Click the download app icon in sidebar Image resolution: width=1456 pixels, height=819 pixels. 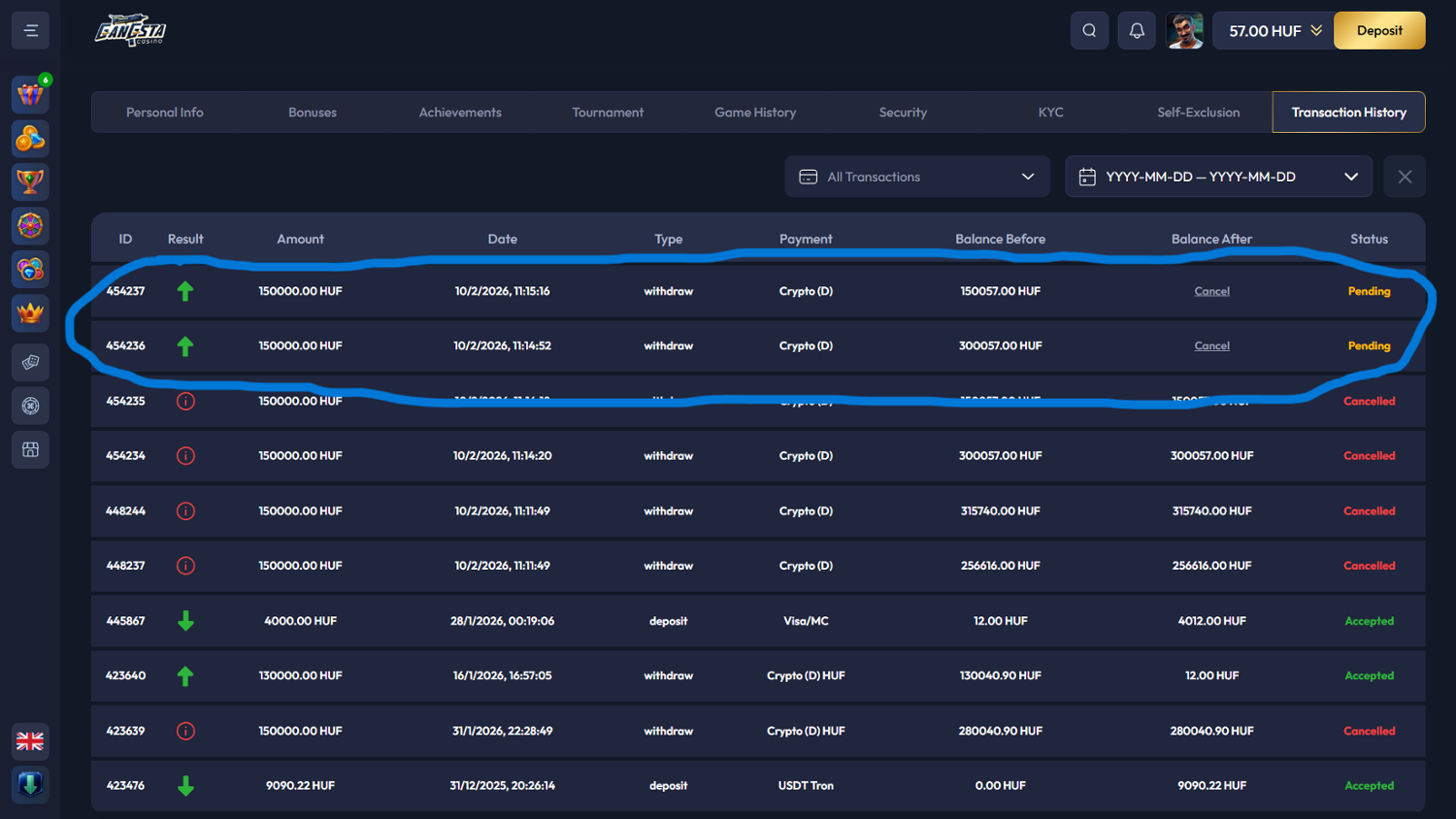pyautogui.click(x=30, y=784)
